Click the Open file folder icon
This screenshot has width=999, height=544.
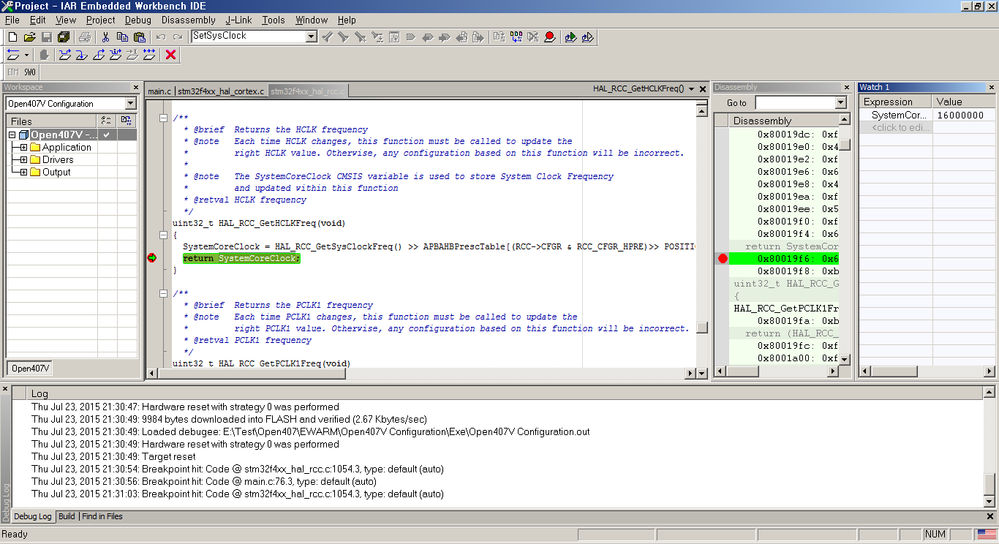(29, 37)
